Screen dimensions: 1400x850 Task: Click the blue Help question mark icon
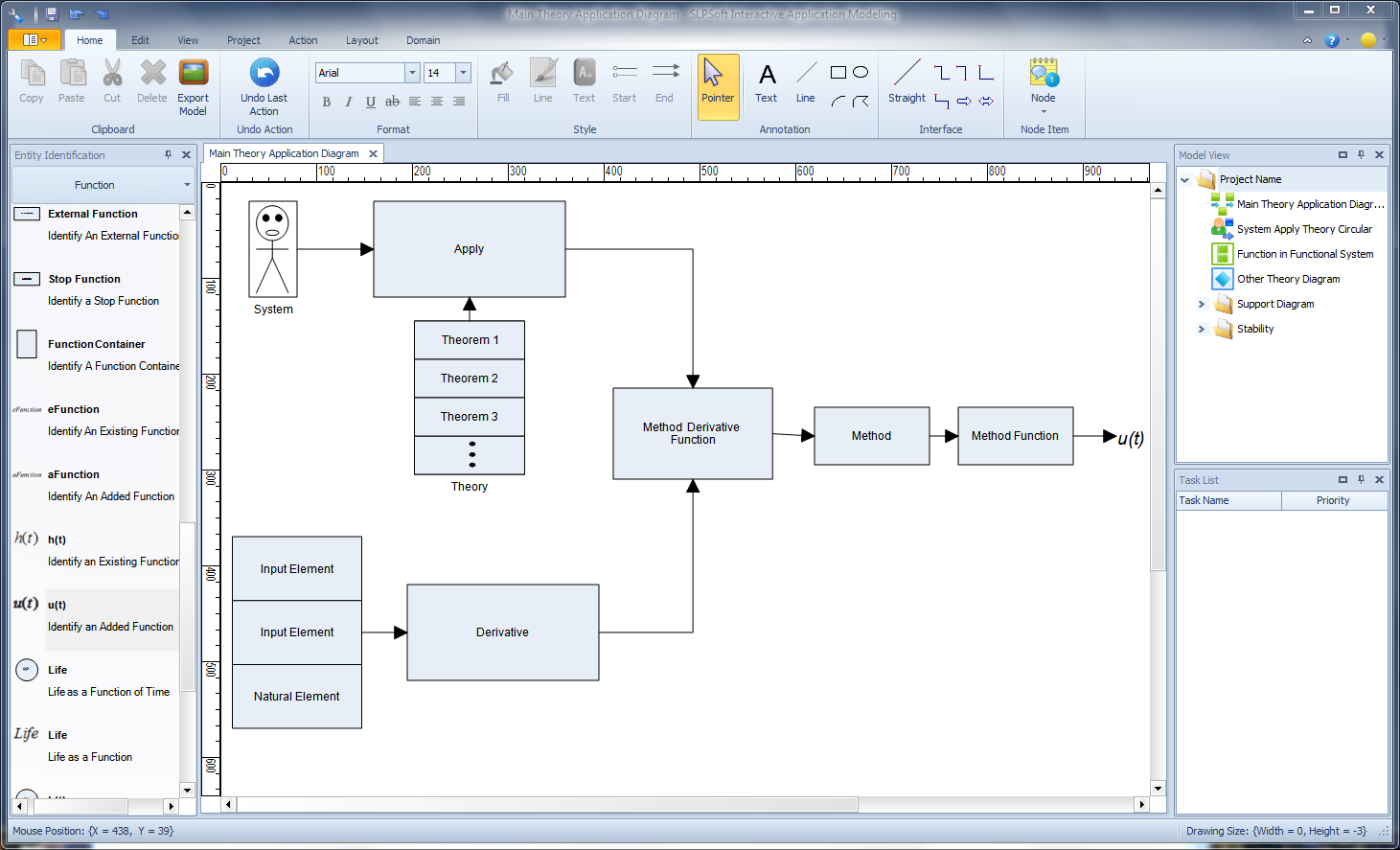[x=1331, y=40]
